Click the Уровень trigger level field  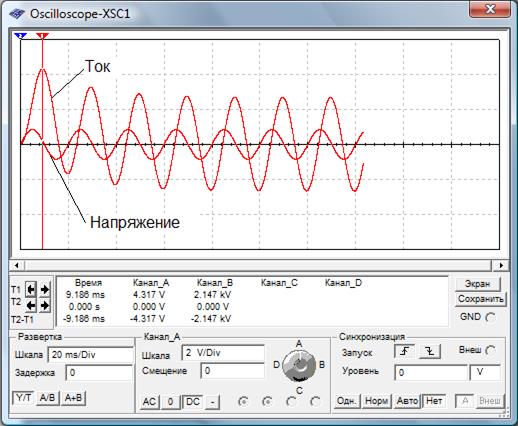[x=431, y=372]
